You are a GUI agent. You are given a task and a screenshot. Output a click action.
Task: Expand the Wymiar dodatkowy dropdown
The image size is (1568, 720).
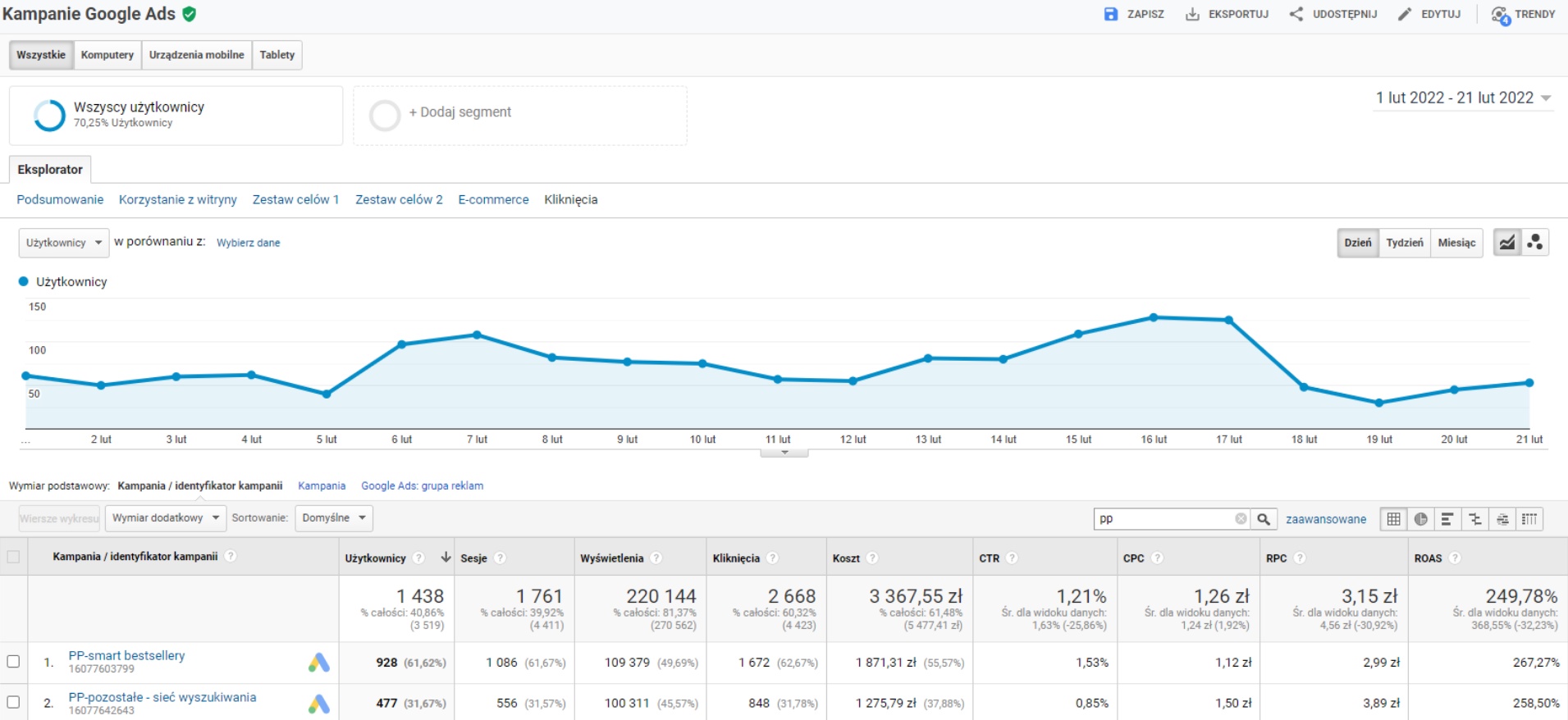[x=167, y=518]
